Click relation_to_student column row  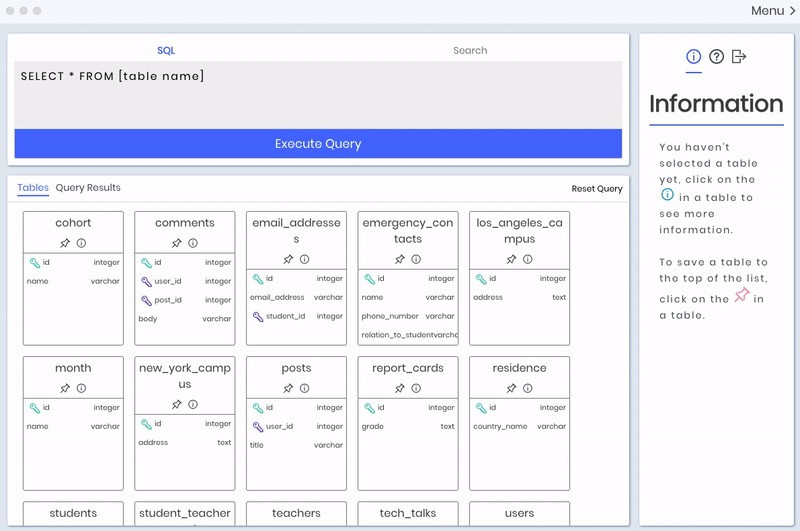[x=408, y=335]
